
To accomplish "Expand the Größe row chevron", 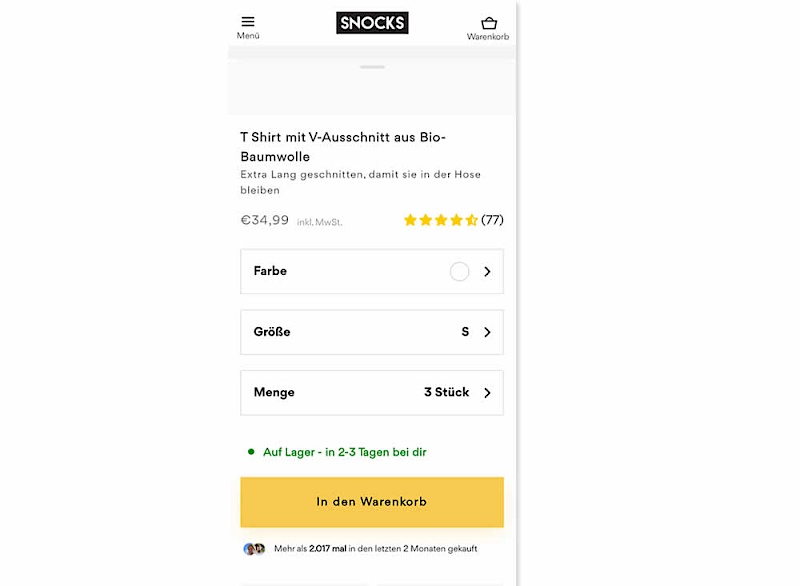I will [487, 332].
